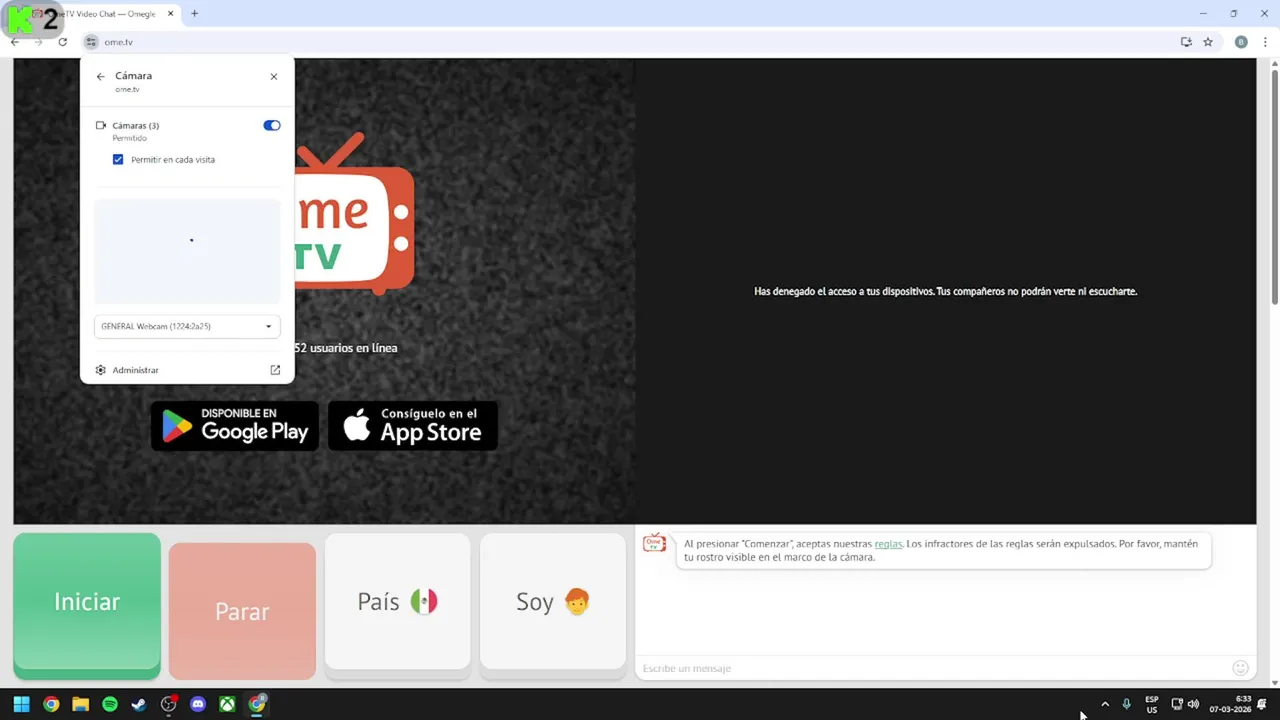Click the OmeTV avatar in chat message

click(x=654, y=543)
